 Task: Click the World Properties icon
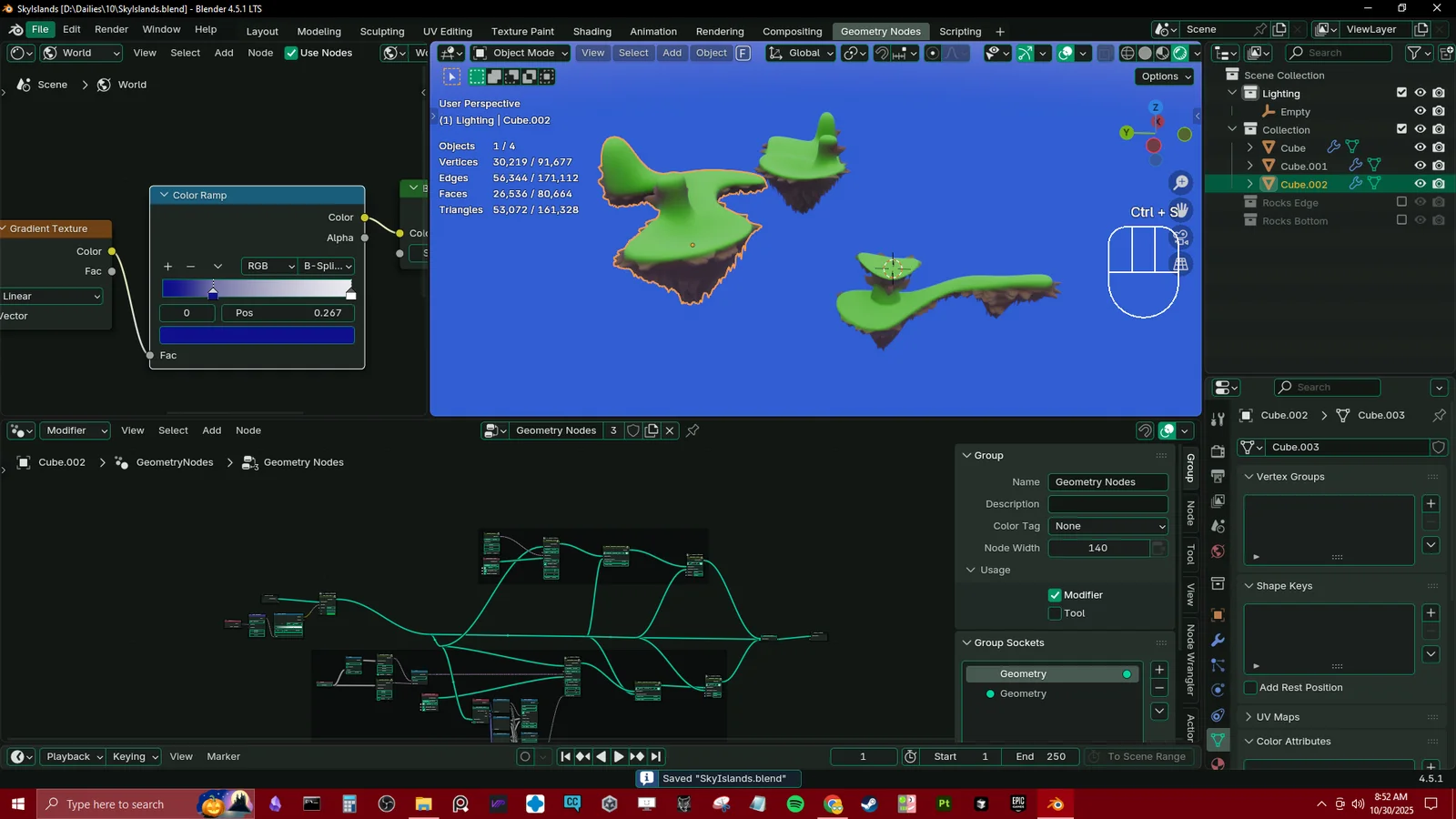click(1218, 549)
